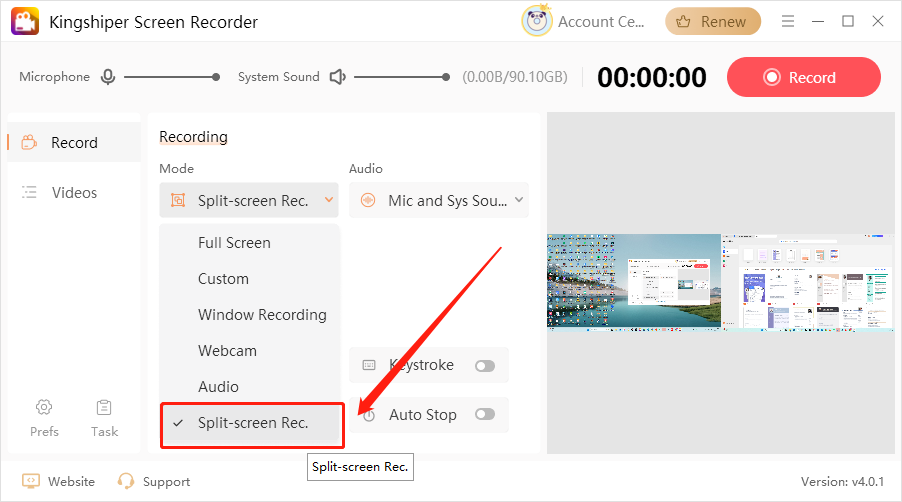
Task: Select Full Screen recording mode
Action: click(x=234, y=243)
